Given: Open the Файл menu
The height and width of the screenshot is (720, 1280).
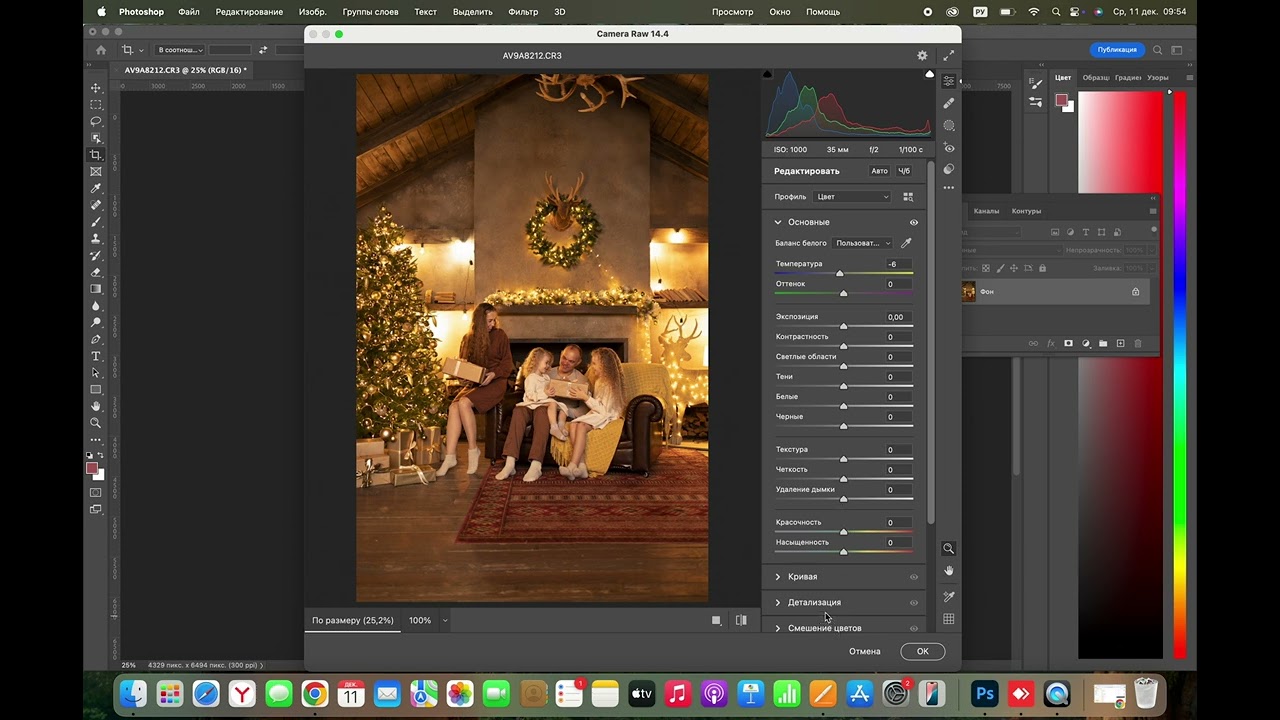Looking at the screenshot, I should pyautogui.click(x=188, y=12).
